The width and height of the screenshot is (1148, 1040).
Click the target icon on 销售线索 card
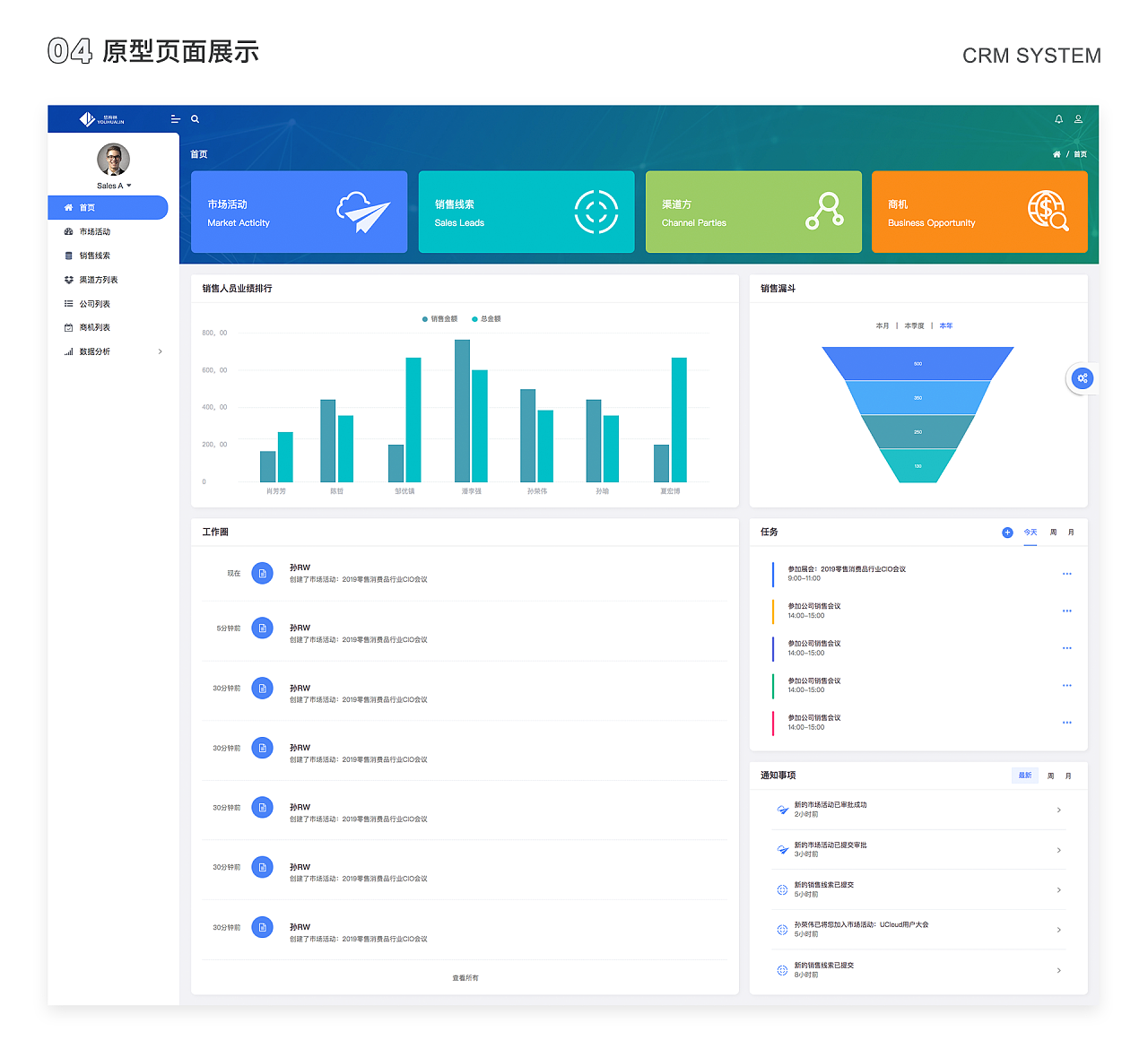click(596, 212)
